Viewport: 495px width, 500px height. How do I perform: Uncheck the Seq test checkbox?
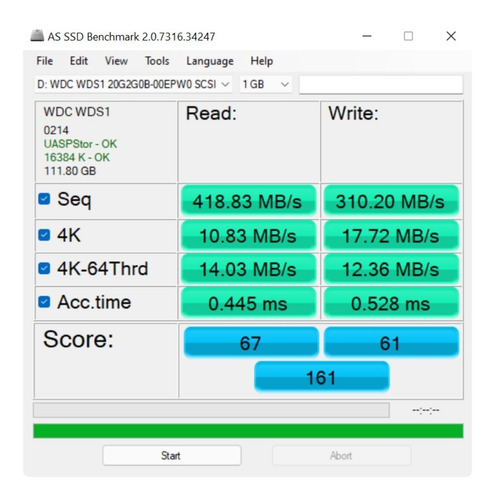coord(44,199)
